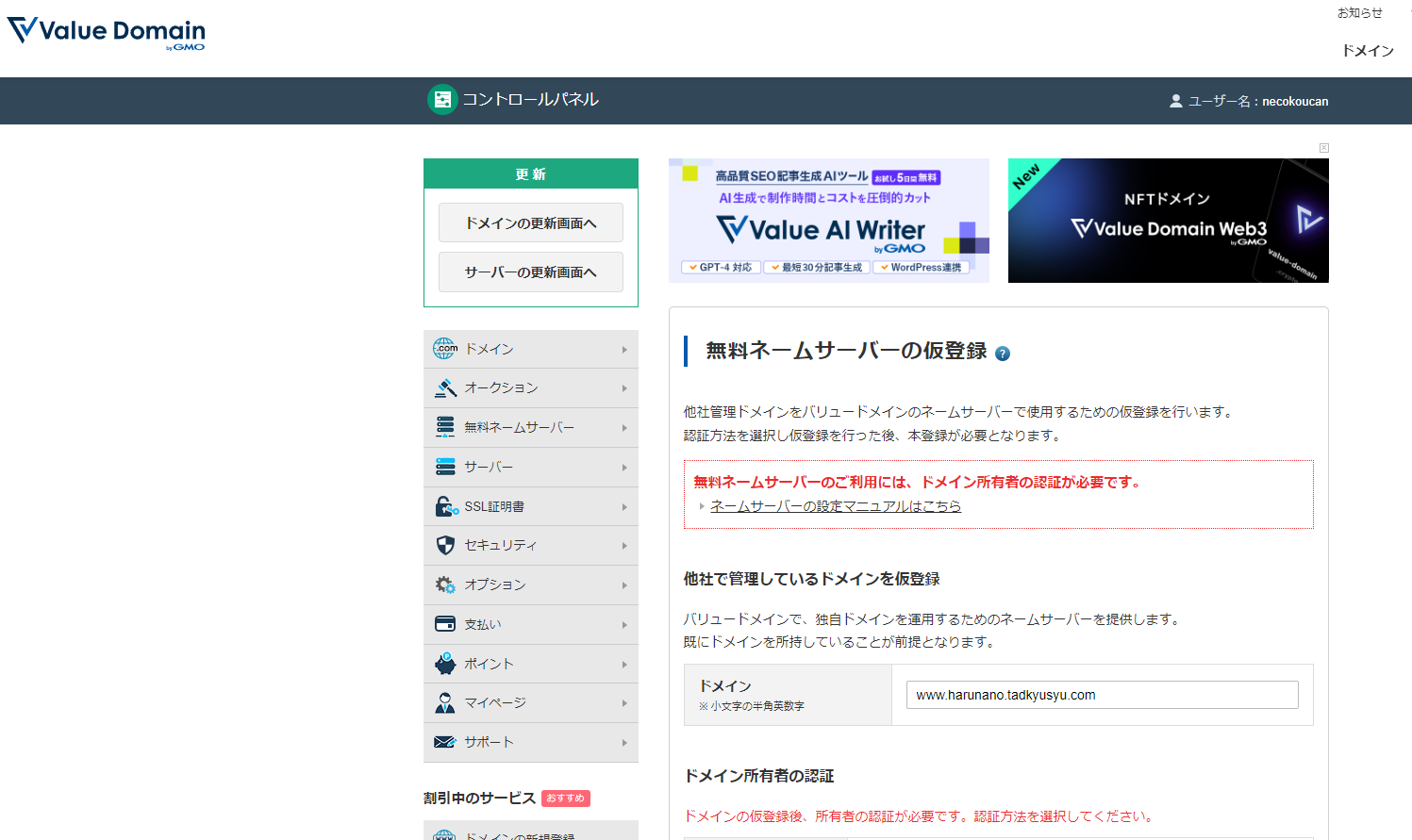Expand the オプション menu arrow

[624, 585]
